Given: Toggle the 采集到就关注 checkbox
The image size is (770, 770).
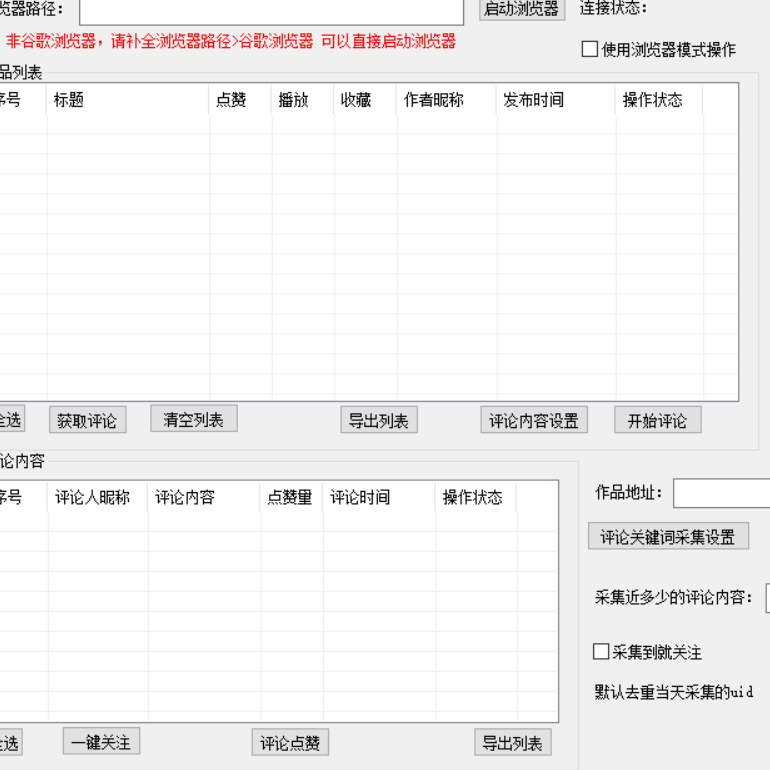Looking at the screenshot, I should [x=601, y=652].
